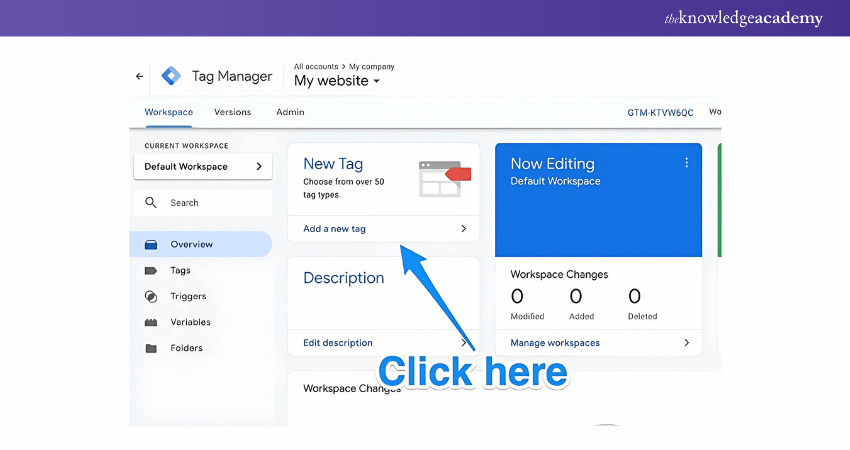Screen dimensions: 850x450
Task: Click the back arrow beside Tag Manager
Action: coord(140,76)
